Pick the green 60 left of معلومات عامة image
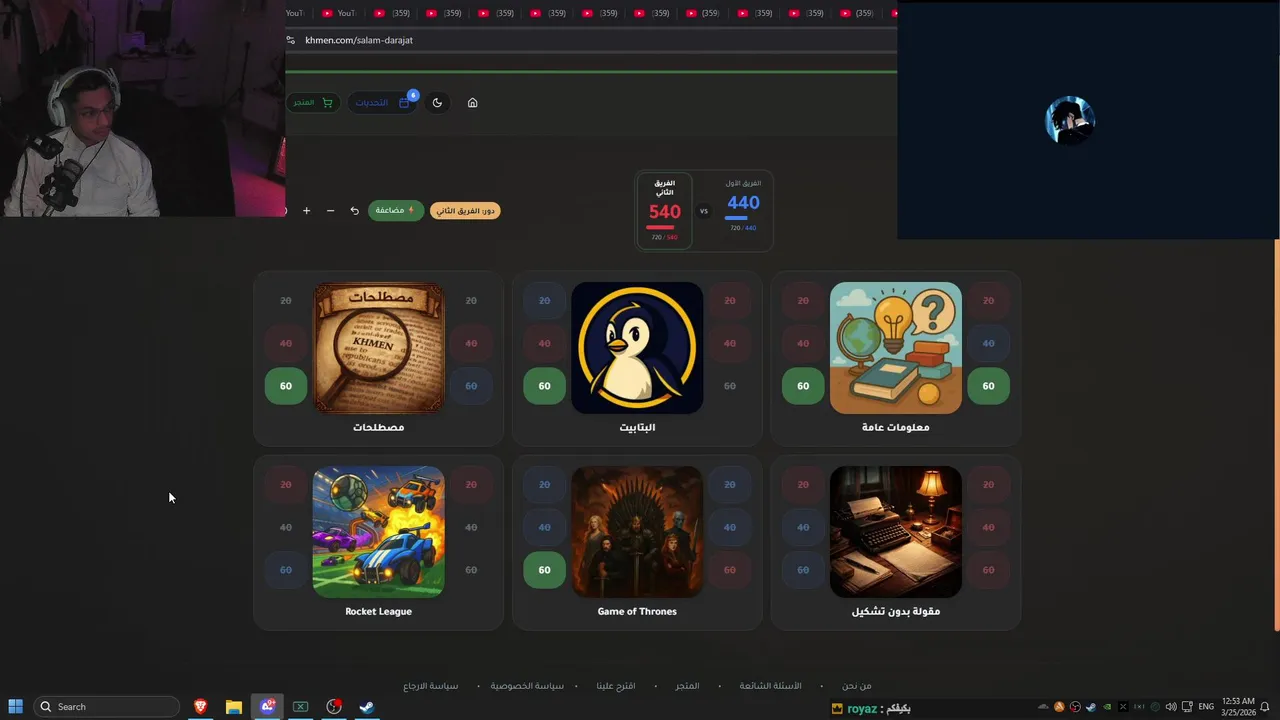This screenshot has width=1280, height=720. click(803, 386)
